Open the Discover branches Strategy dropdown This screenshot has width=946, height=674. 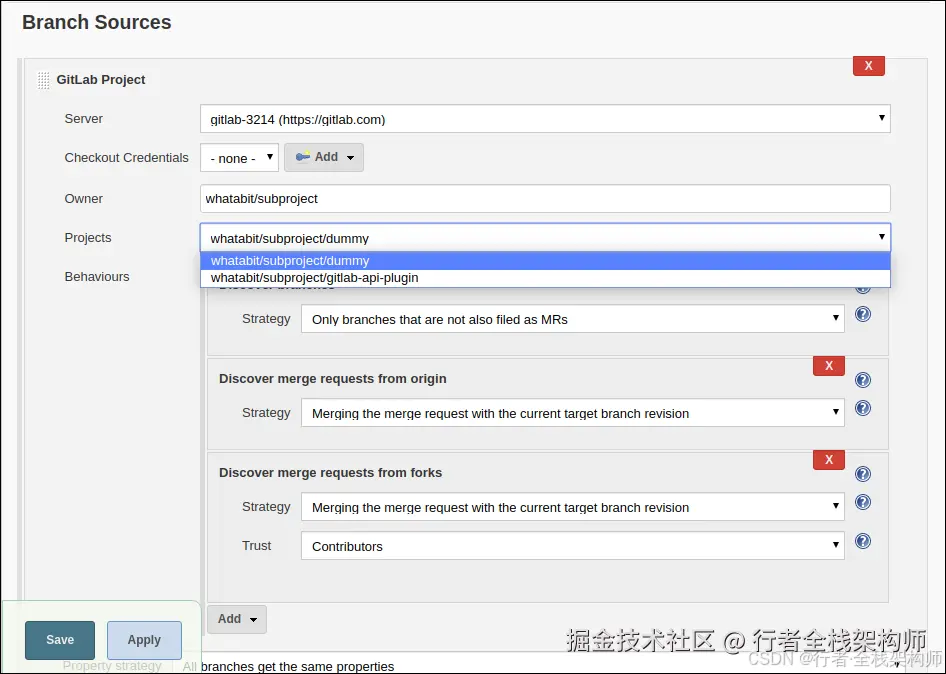[x=573, y=319]
